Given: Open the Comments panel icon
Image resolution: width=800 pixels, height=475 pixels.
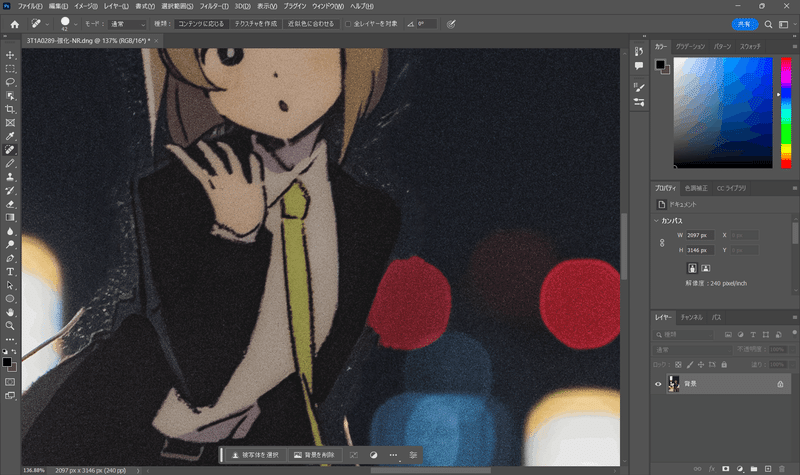Looking at the screenshot, I should [639, 65].
